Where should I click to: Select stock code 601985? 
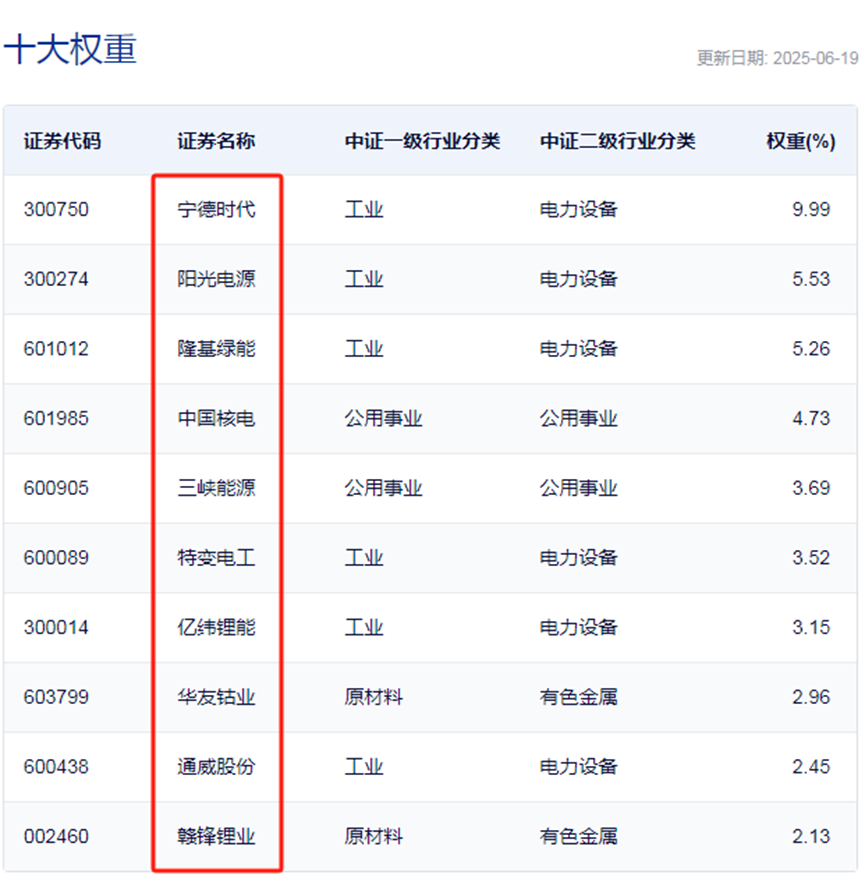pos(56,419)
